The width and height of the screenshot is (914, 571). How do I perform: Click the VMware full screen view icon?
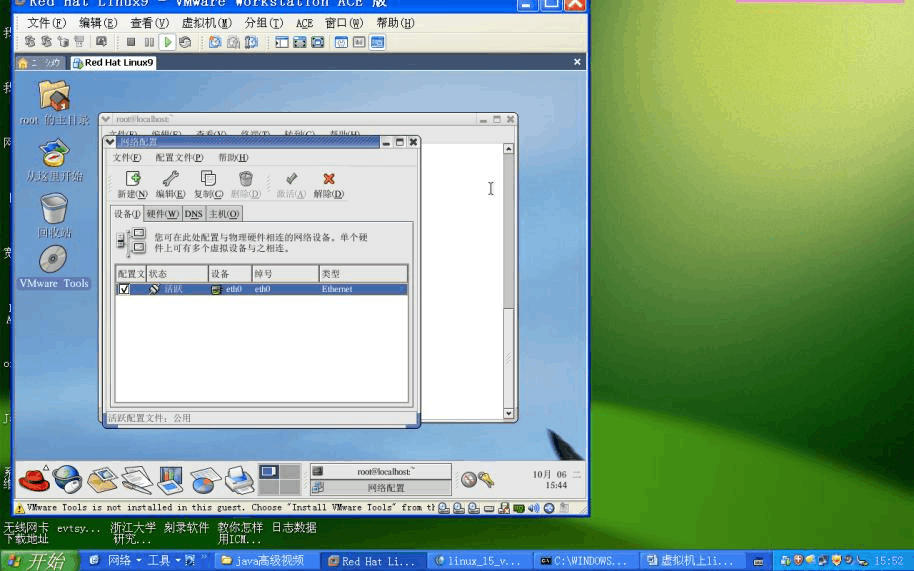300,42
